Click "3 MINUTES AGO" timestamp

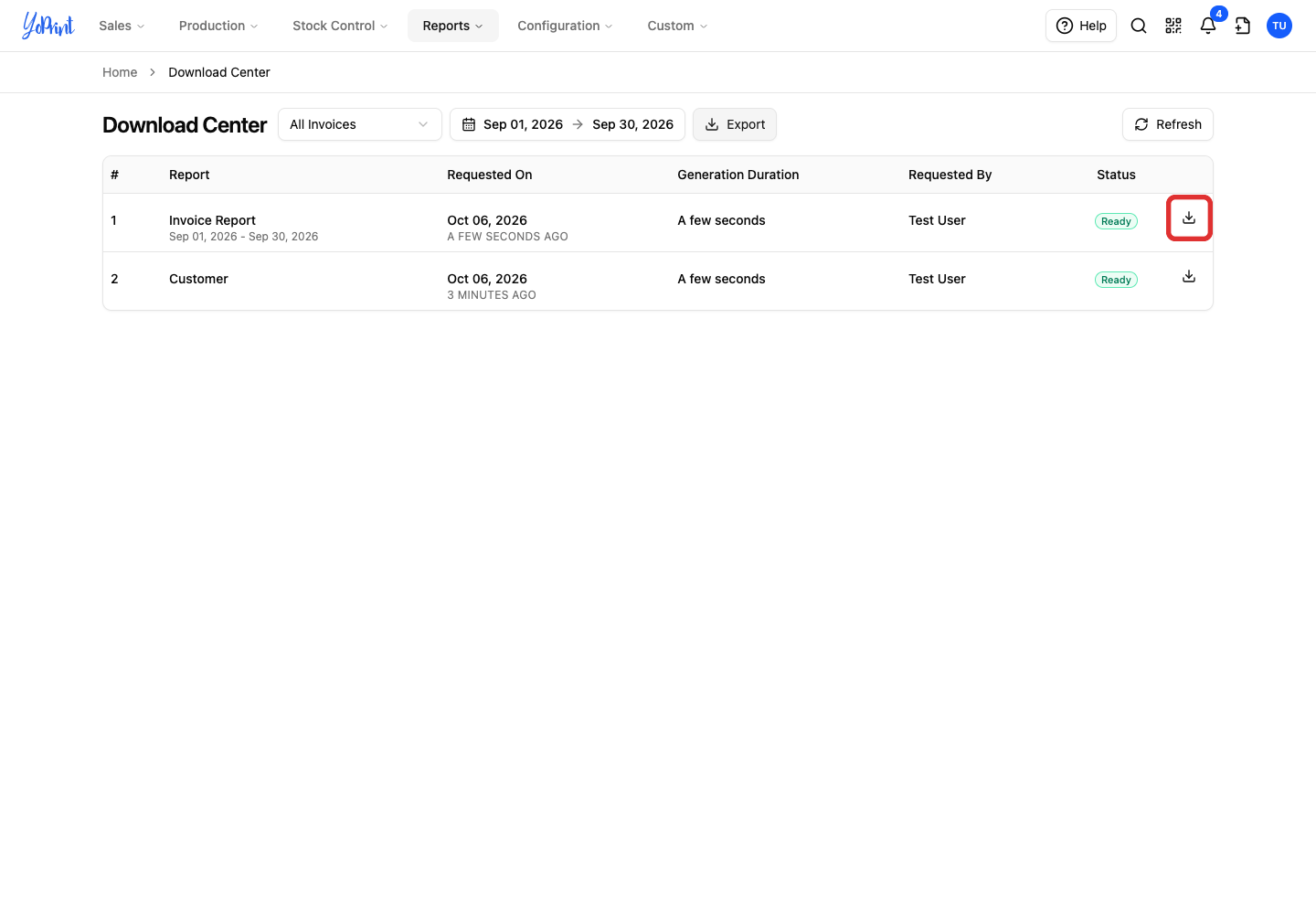(492, 295)
